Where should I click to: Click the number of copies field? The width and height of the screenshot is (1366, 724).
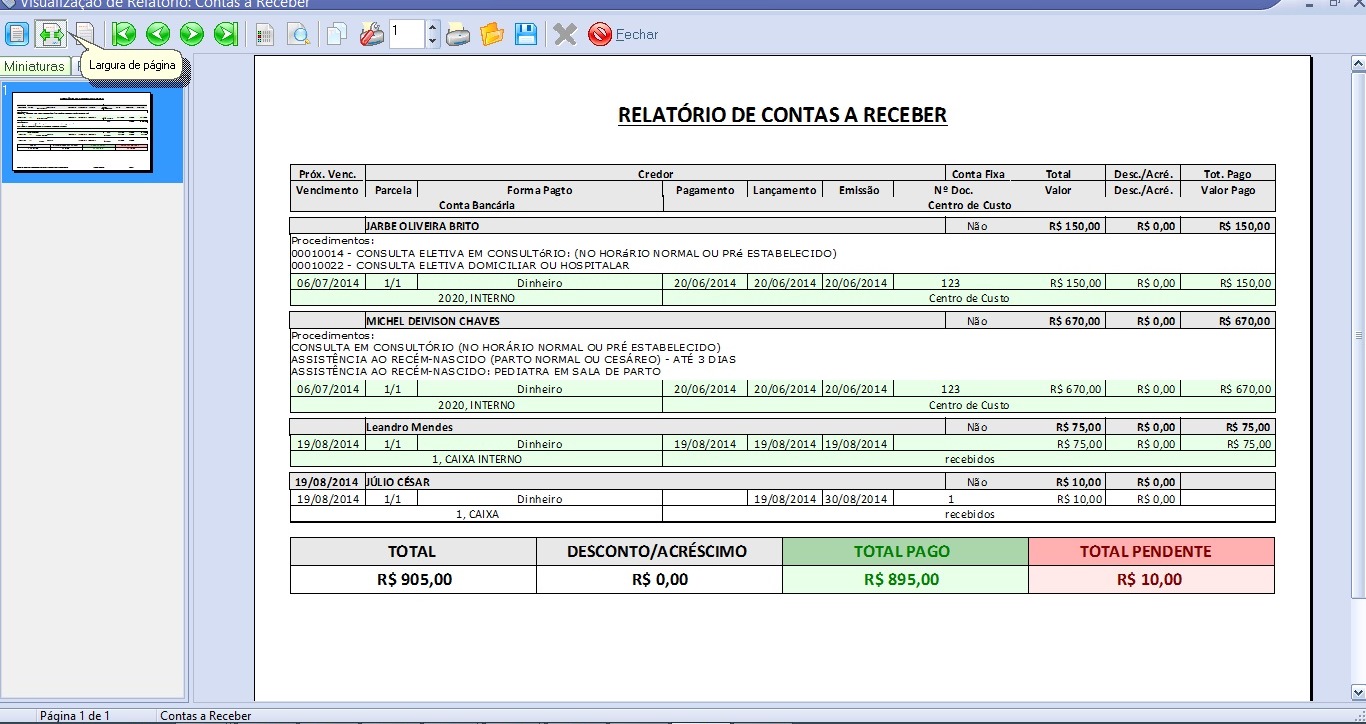(x=407, y=34)
